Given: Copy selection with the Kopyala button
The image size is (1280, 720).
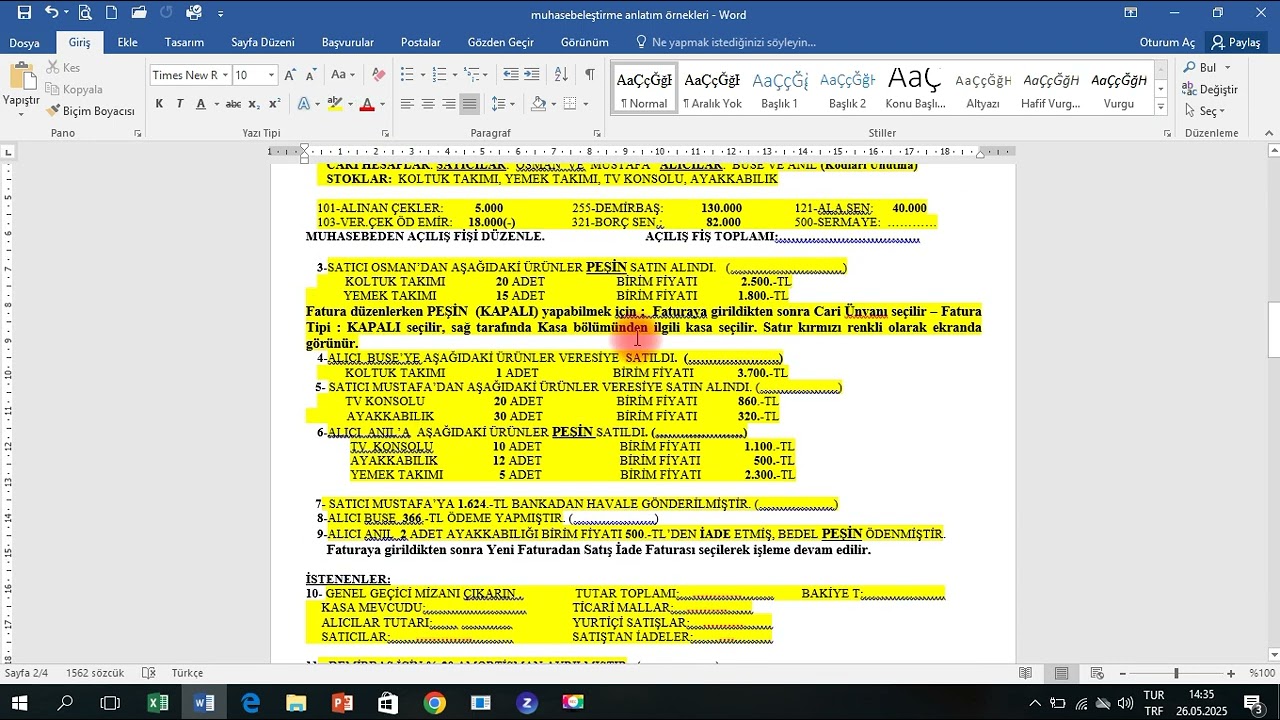Looking at the screenshot, I should (75, 89).
